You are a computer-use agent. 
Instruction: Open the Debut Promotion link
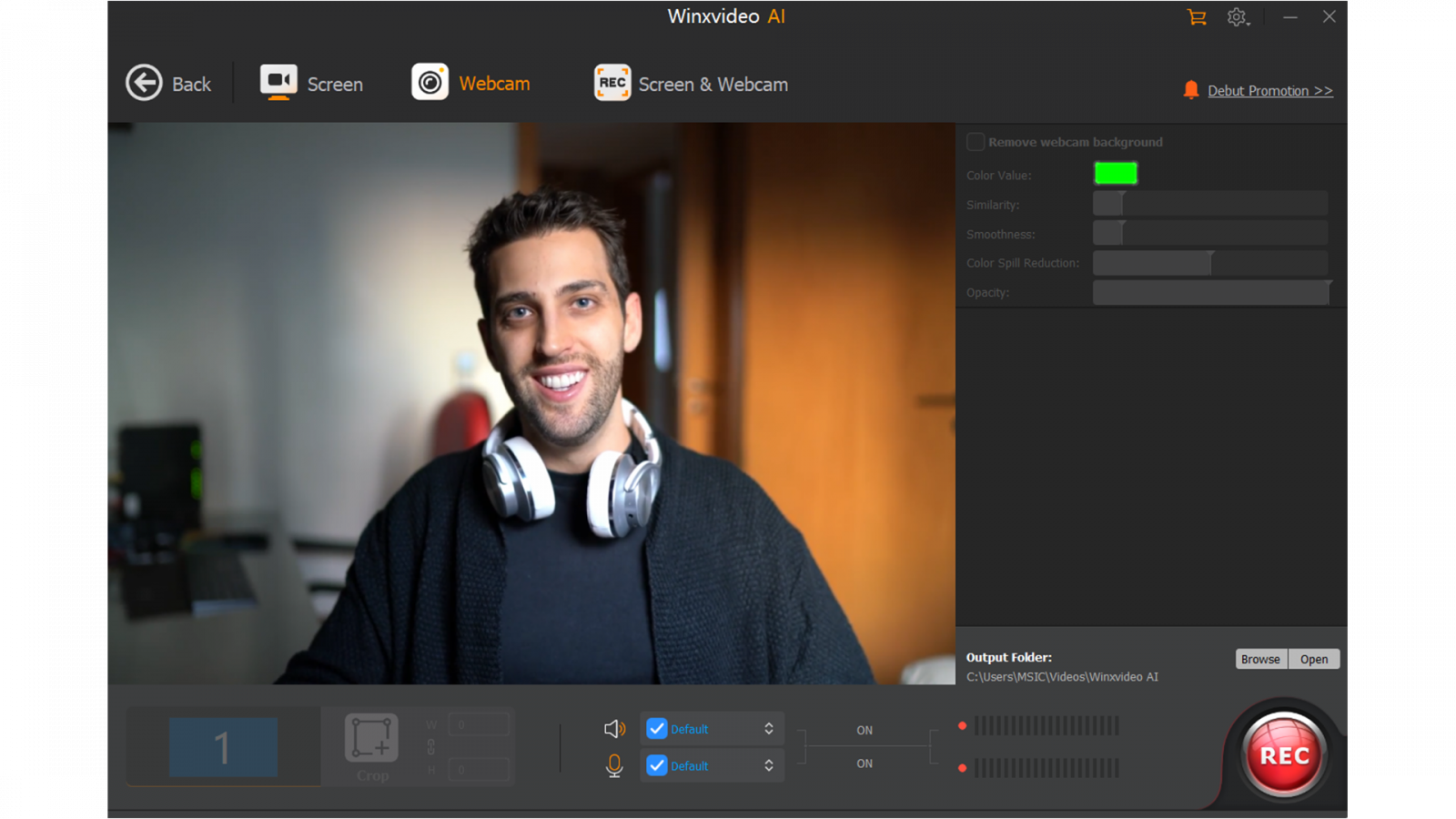[x=1269, y=91]
